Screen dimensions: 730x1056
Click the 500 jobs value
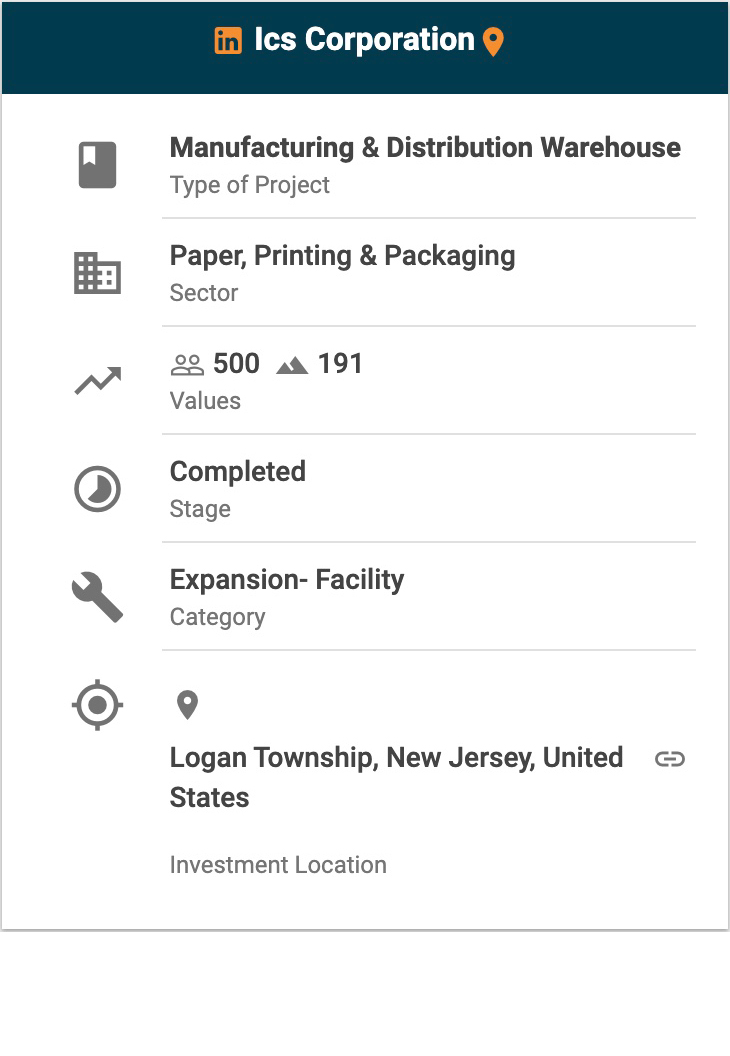coord(236,364)
